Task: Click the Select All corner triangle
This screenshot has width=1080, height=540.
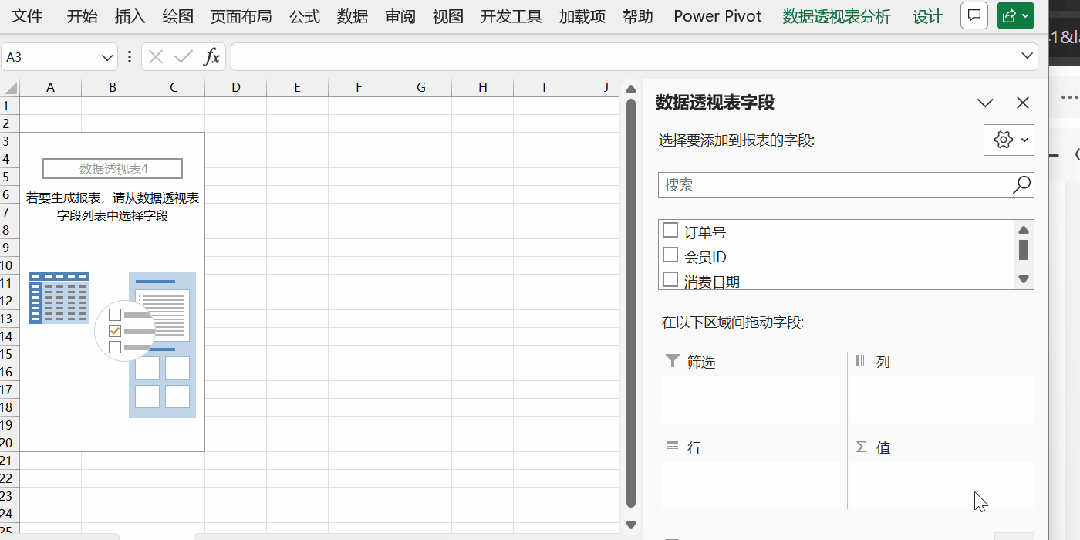Action: pyautogui.click(x=10, y=87)
